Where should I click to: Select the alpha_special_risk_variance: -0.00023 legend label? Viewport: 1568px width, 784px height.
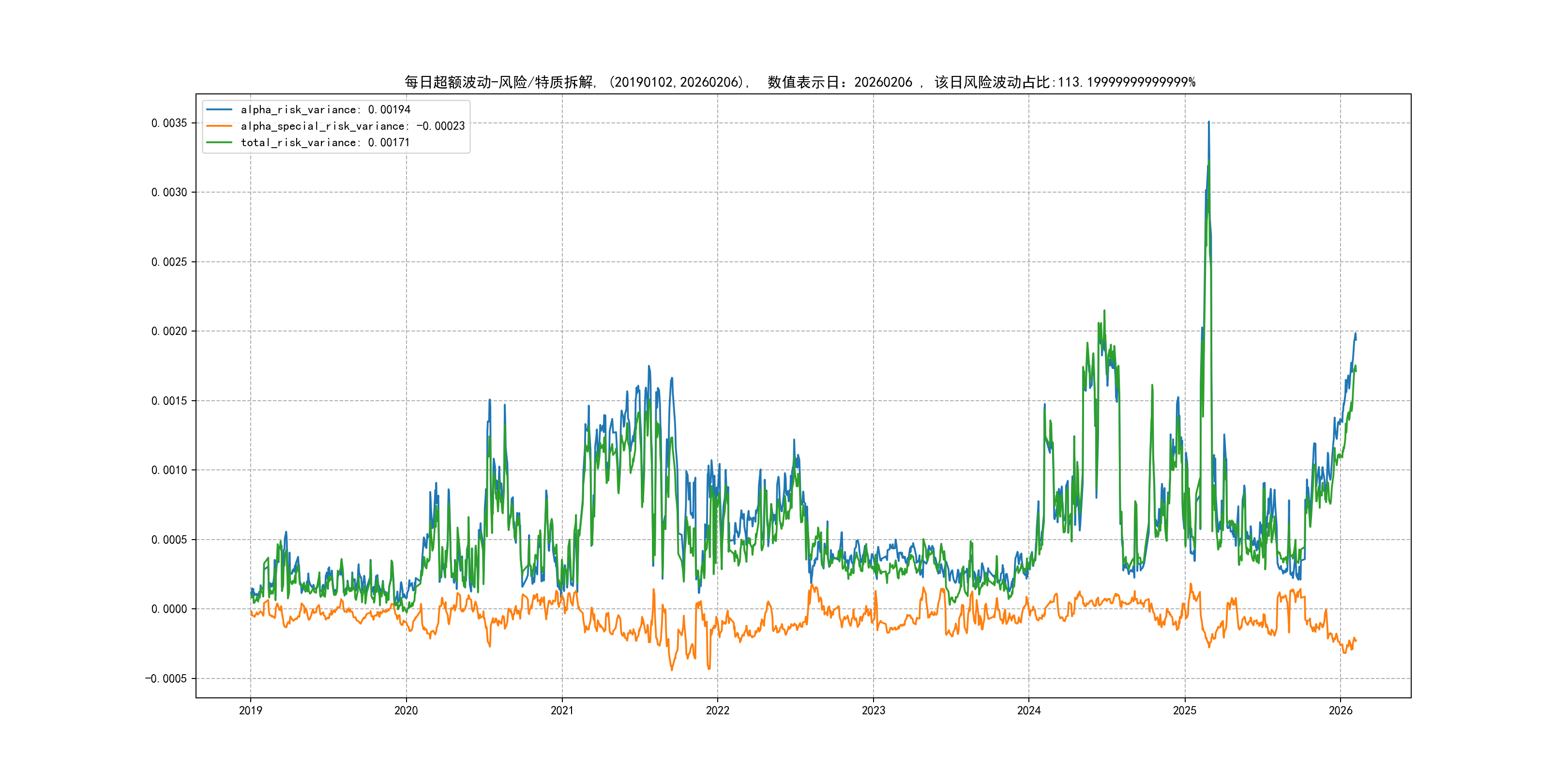coord(352,126)
